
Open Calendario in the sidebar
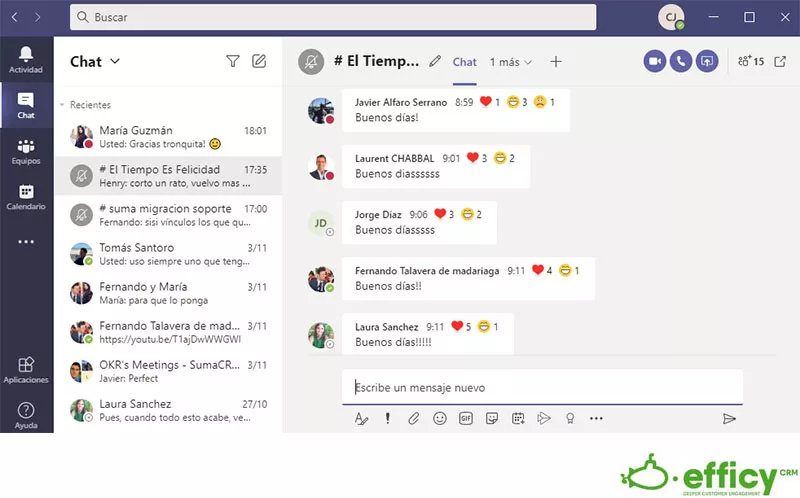26,197
